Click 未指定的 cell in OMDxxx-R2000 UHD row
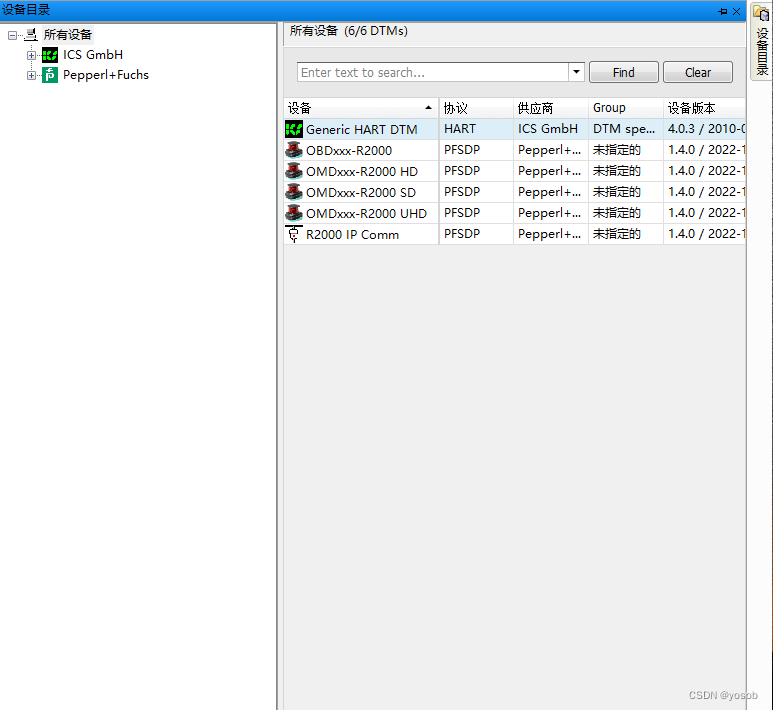This screenshot has height=710, width=773. 626,213
